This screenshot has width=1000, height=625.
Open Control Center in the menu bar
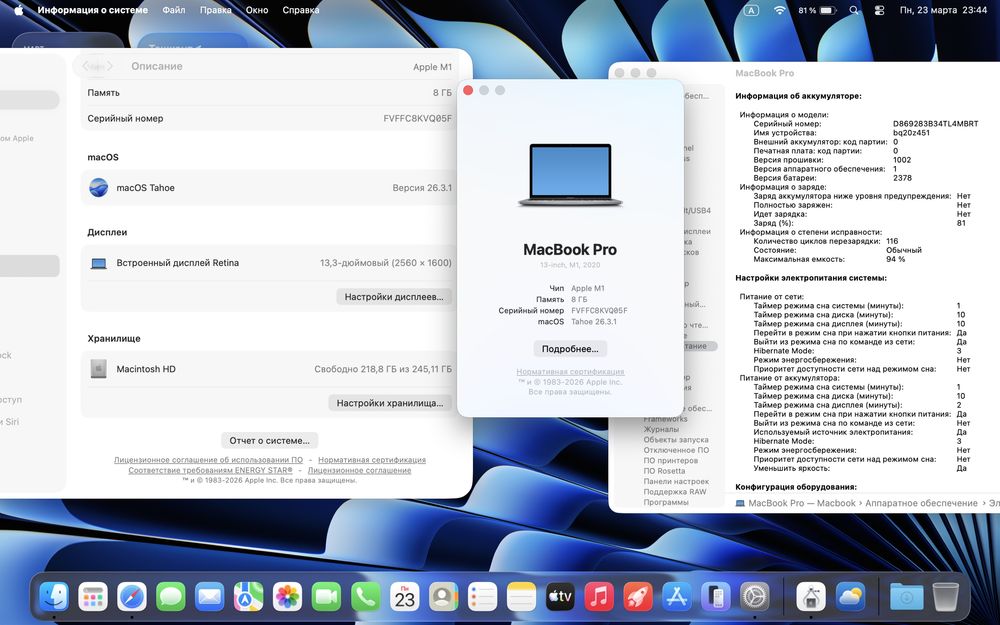879,10
